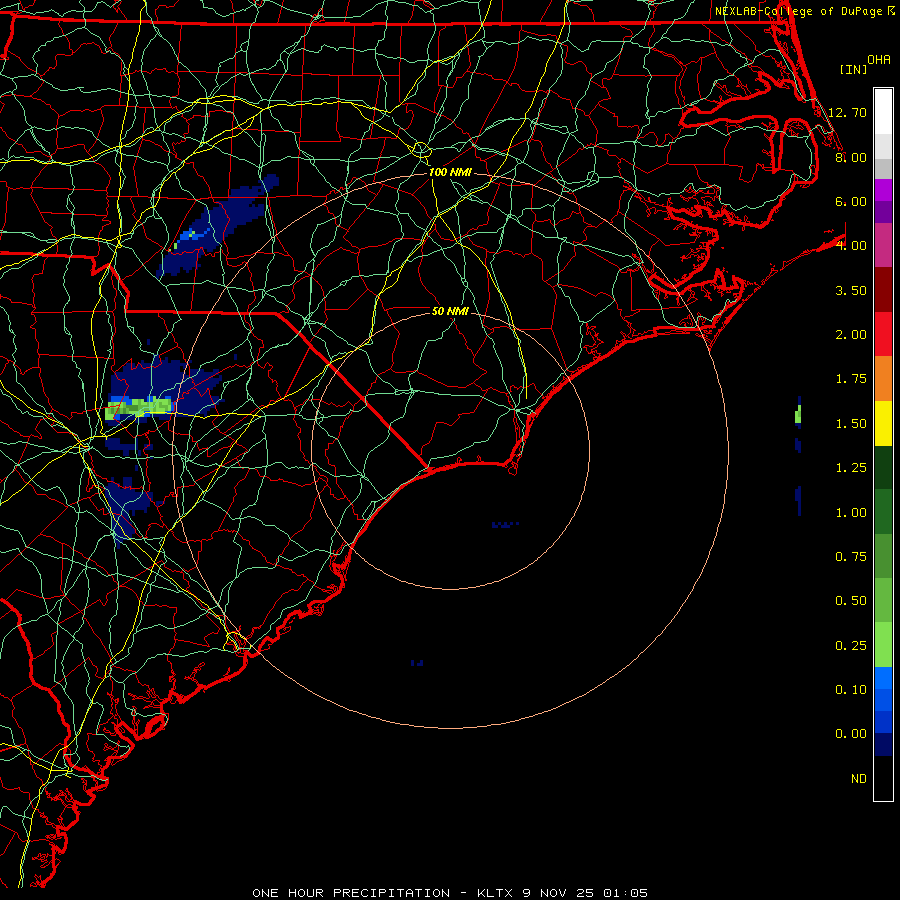900x900 pixels.
Task: Pick the dark red legend swatch
Action: point(883,290)
